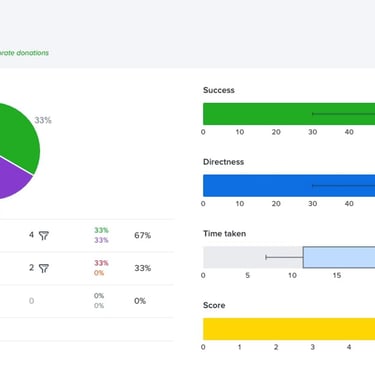Click the 67% total value
The image size is (375, 366).
click(143, 235)
